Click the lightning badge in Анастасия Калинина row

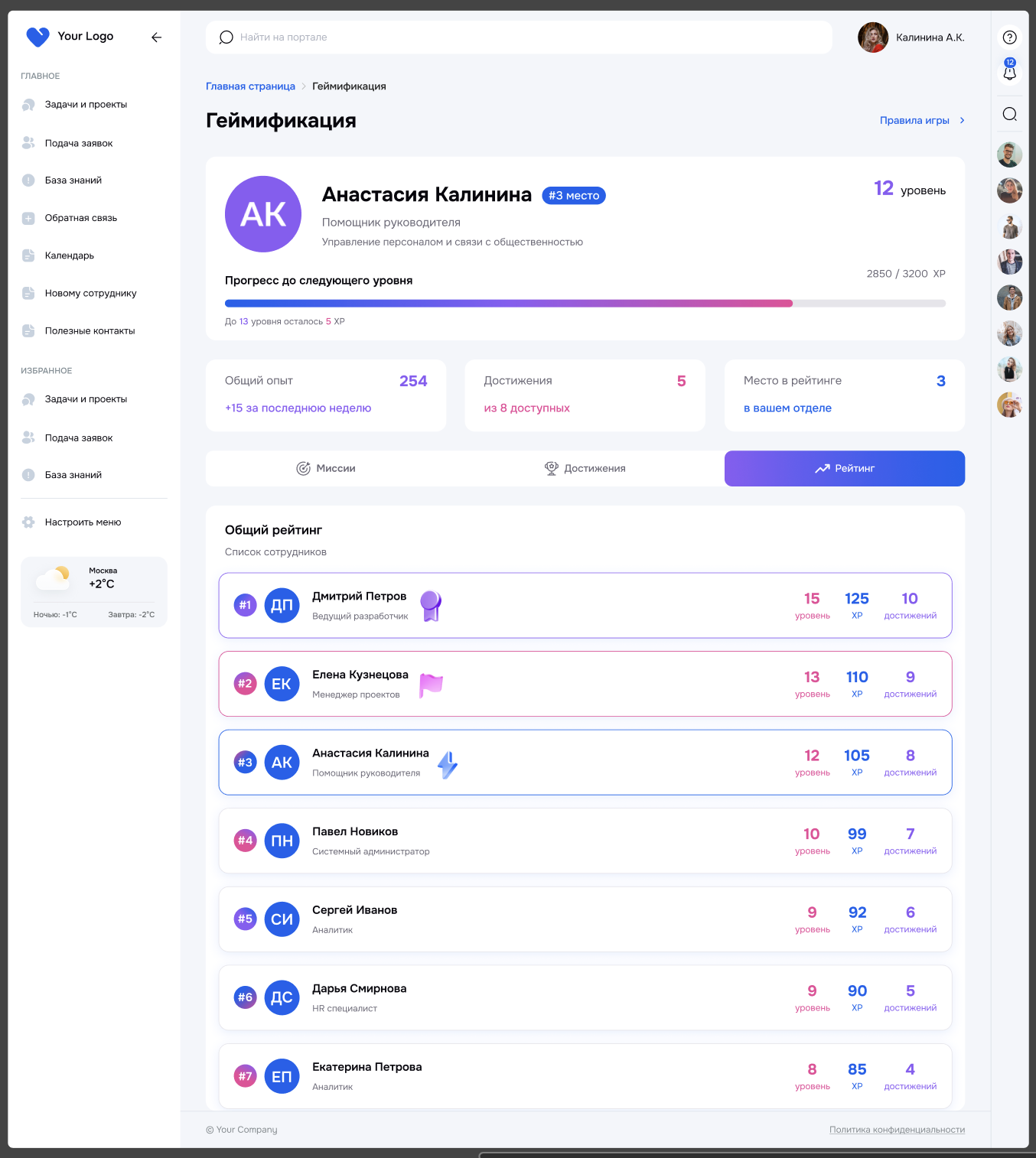pyautogui.click(x=448, y=764)
